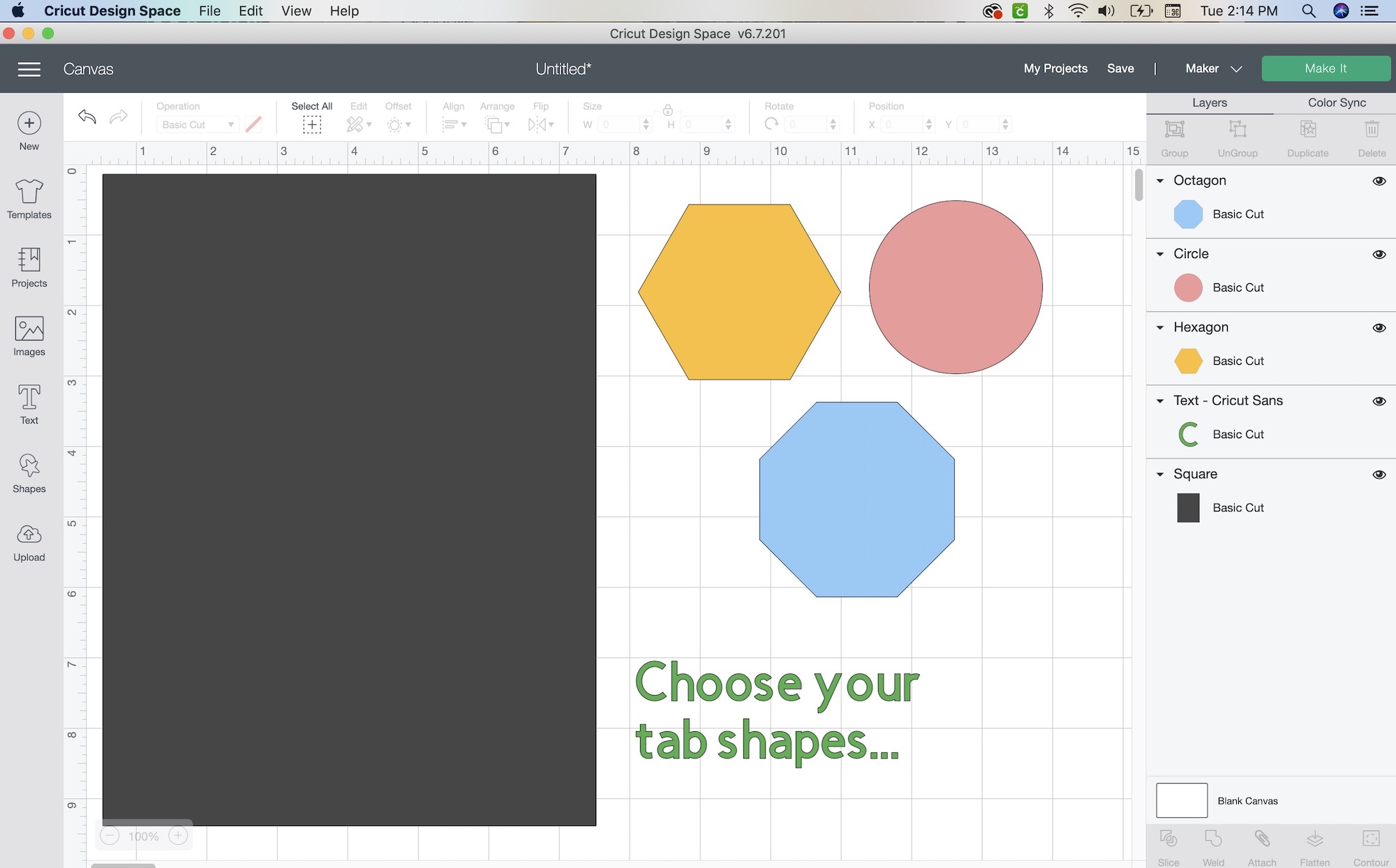Open macOS Spotlight search
The width and height of the screenshot is (1396, 868).
click(1309, 10)
